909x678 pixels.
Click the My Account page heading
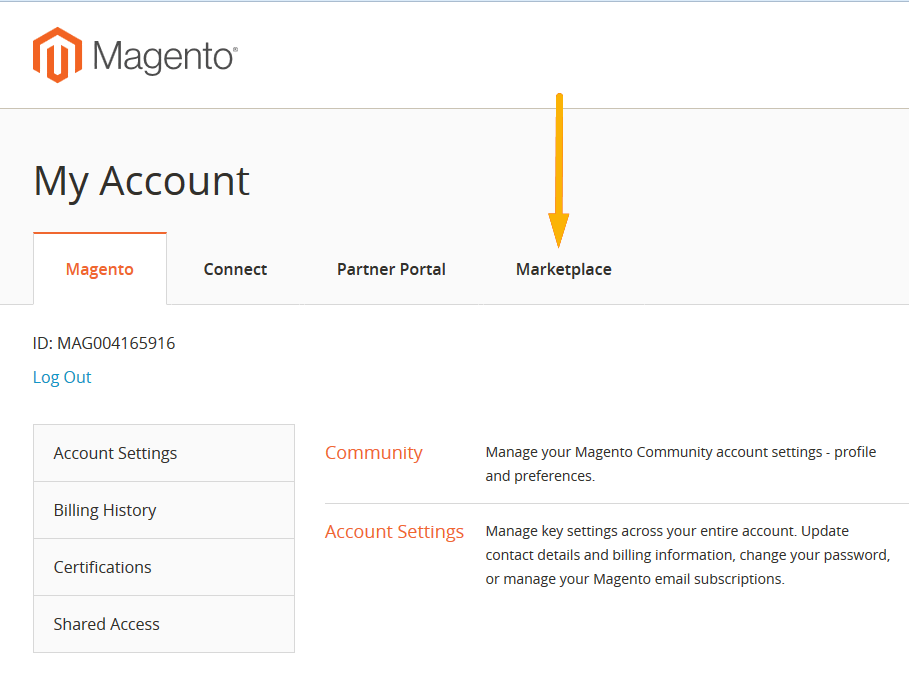point(141,181)
